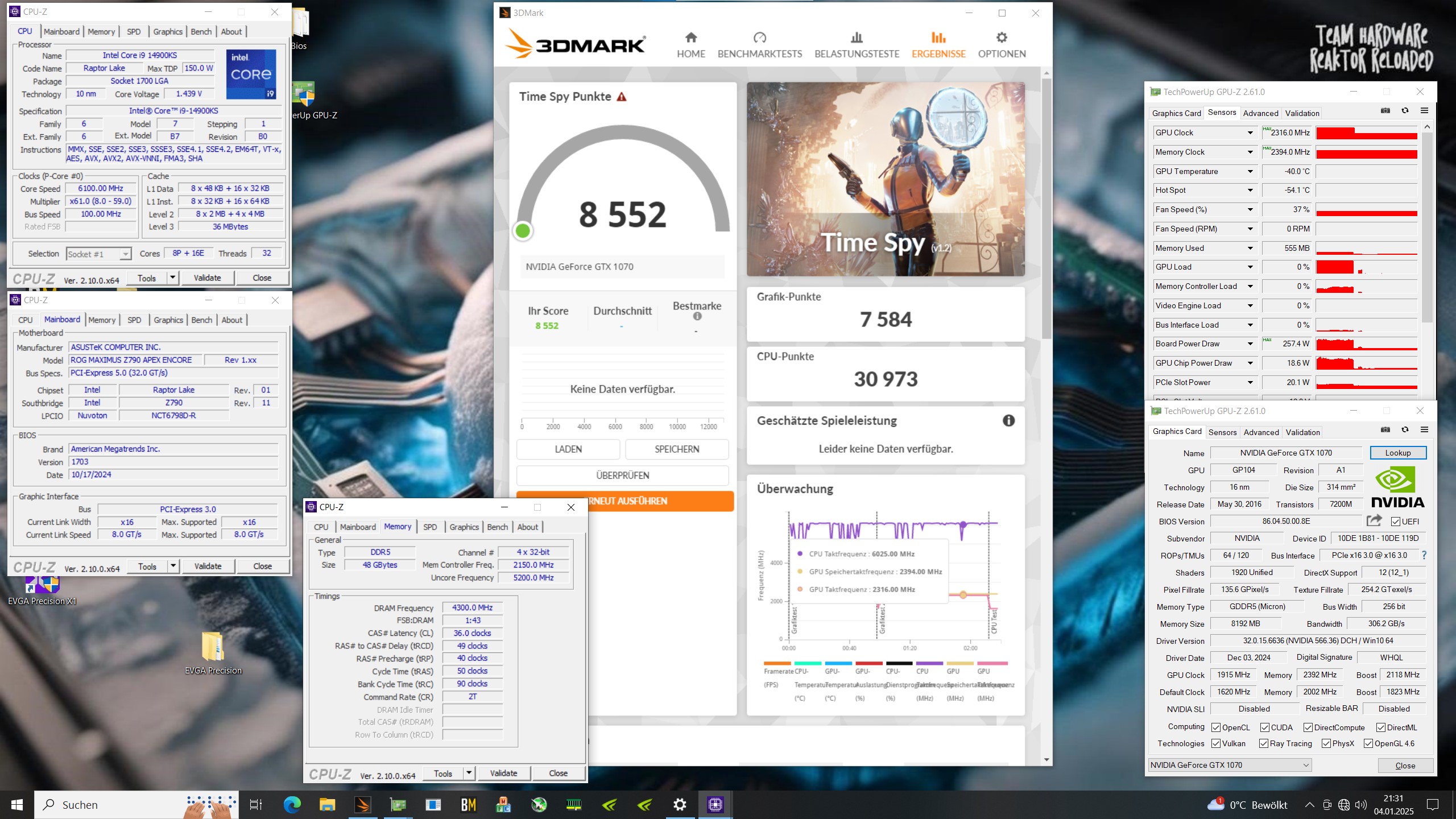Select Bench tab in top CPU-Z window
This screenshot has height=819, width=1456.
(201, 32)
